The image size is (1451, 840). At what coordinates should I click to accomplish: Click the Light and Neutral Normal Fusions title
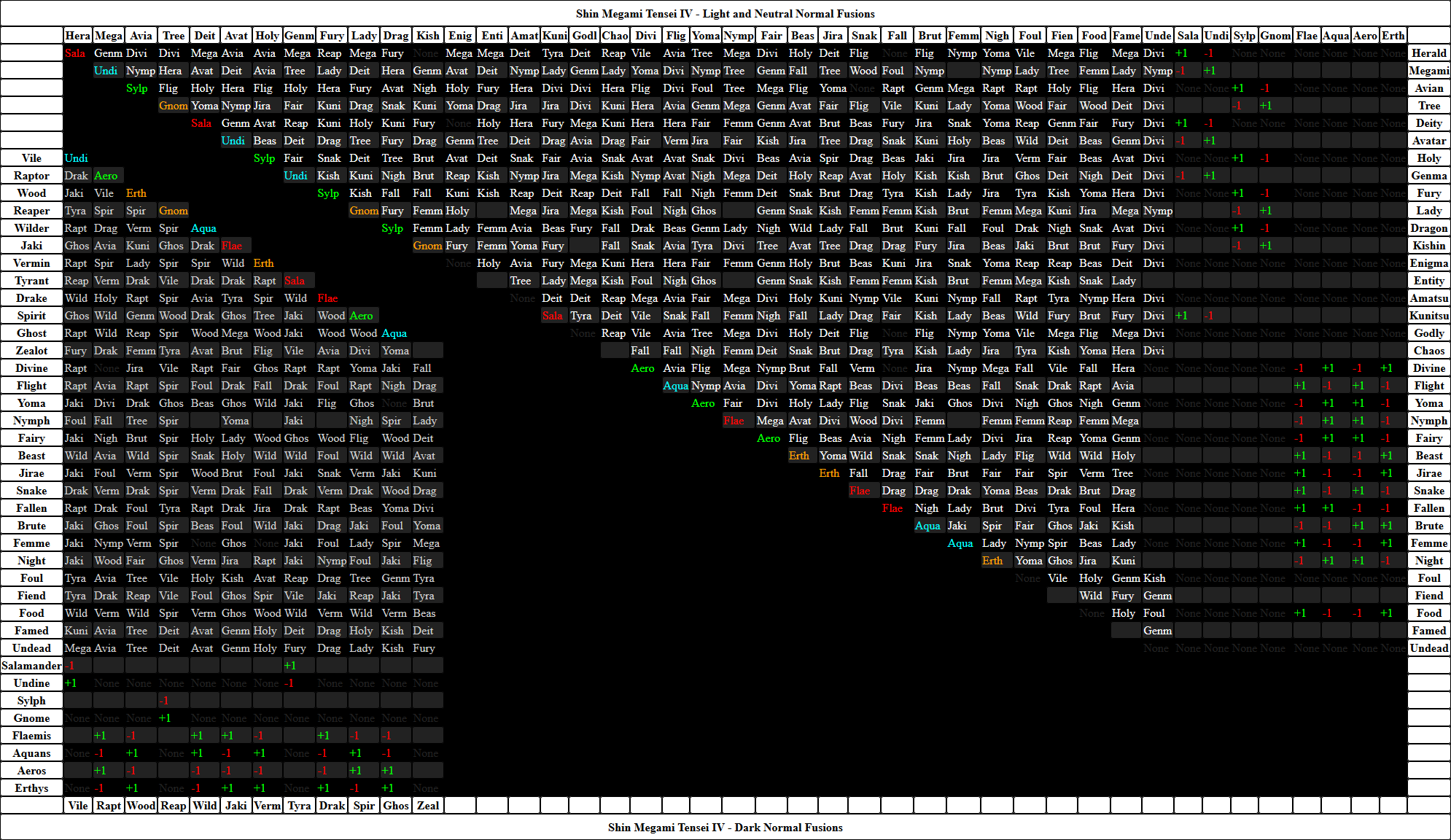click(x=725, y=13)
